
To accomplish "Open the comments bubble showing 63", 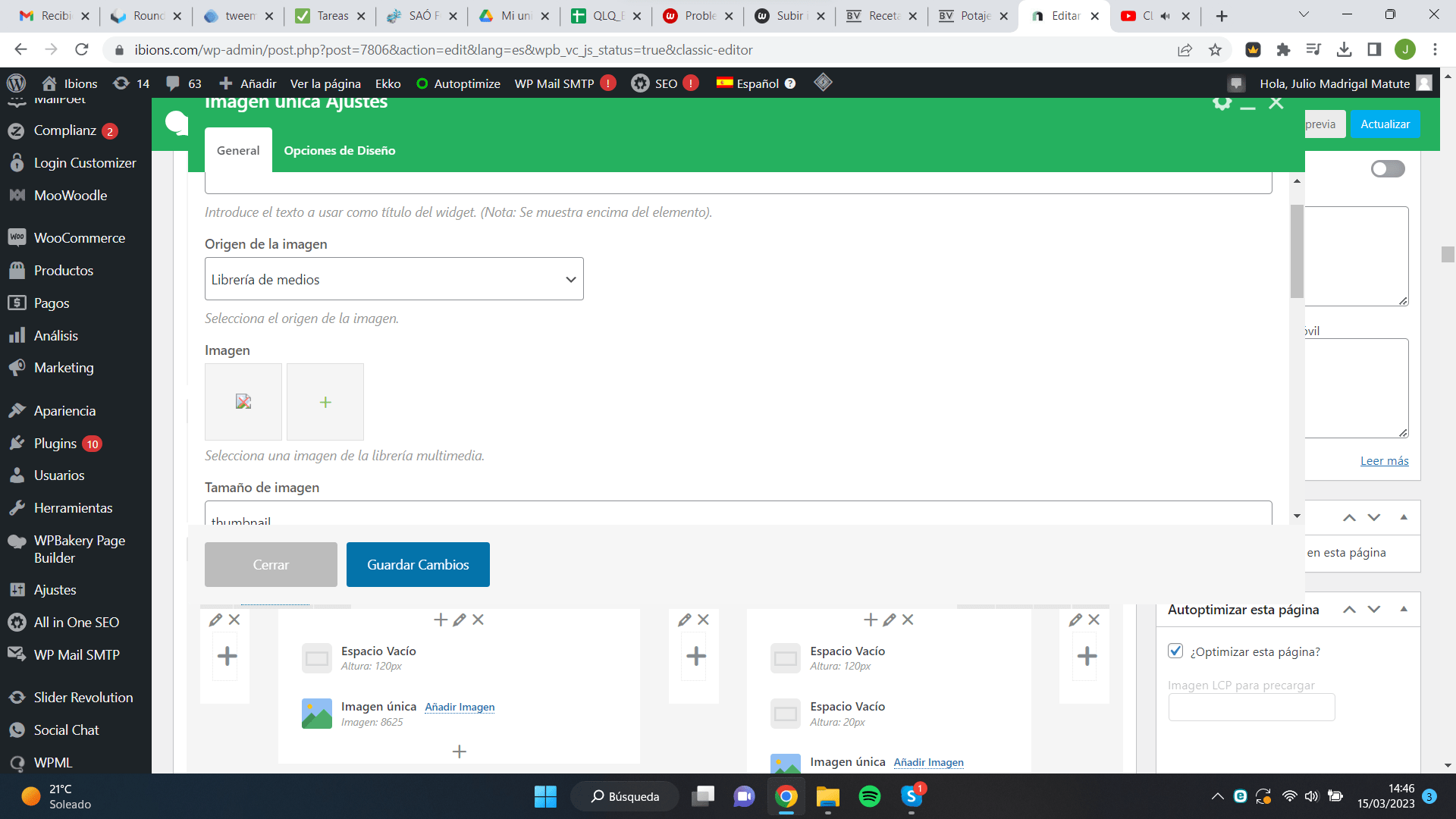I will coord(184,83).
